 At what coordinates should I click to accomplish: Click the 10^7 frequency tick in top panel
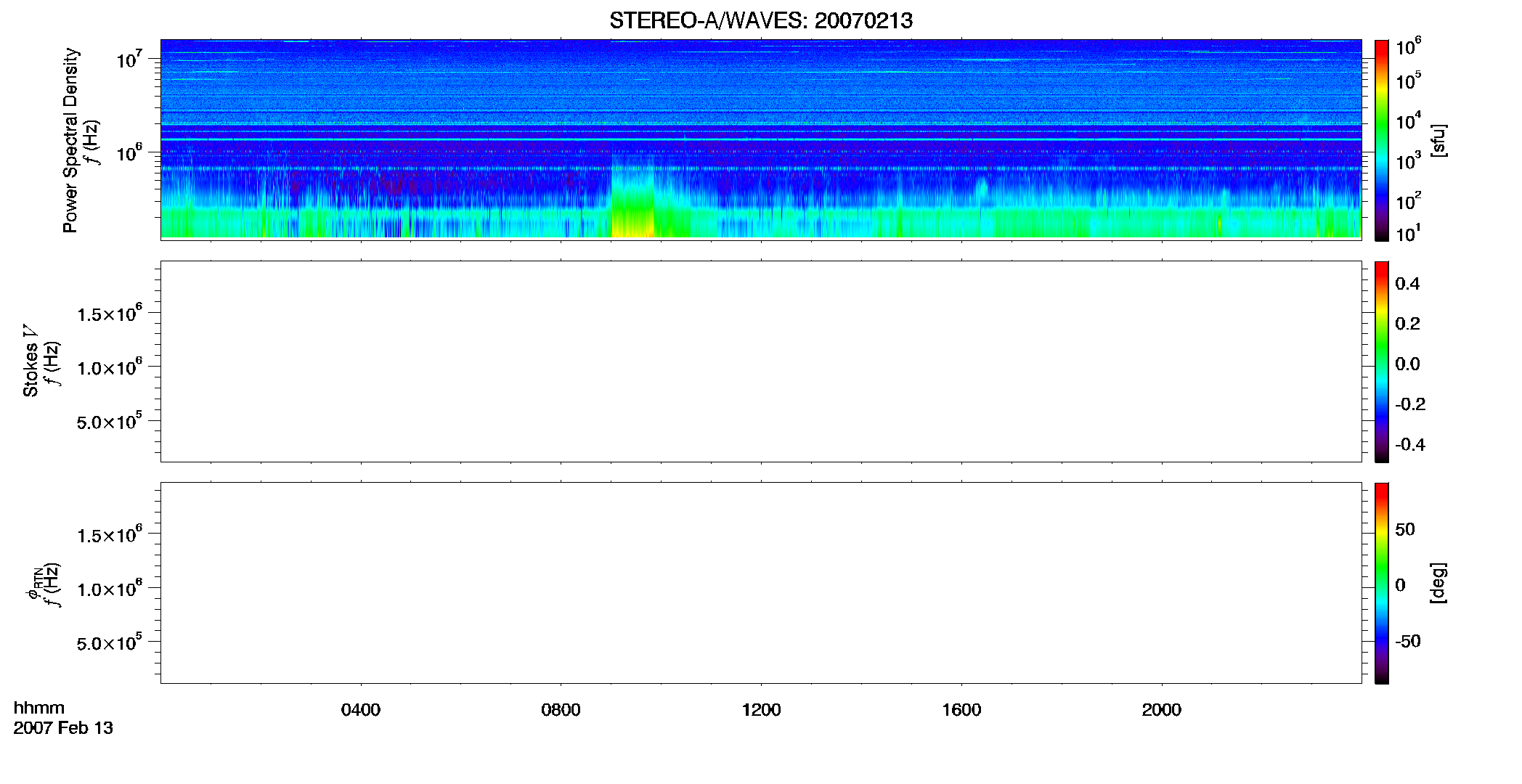129,59
